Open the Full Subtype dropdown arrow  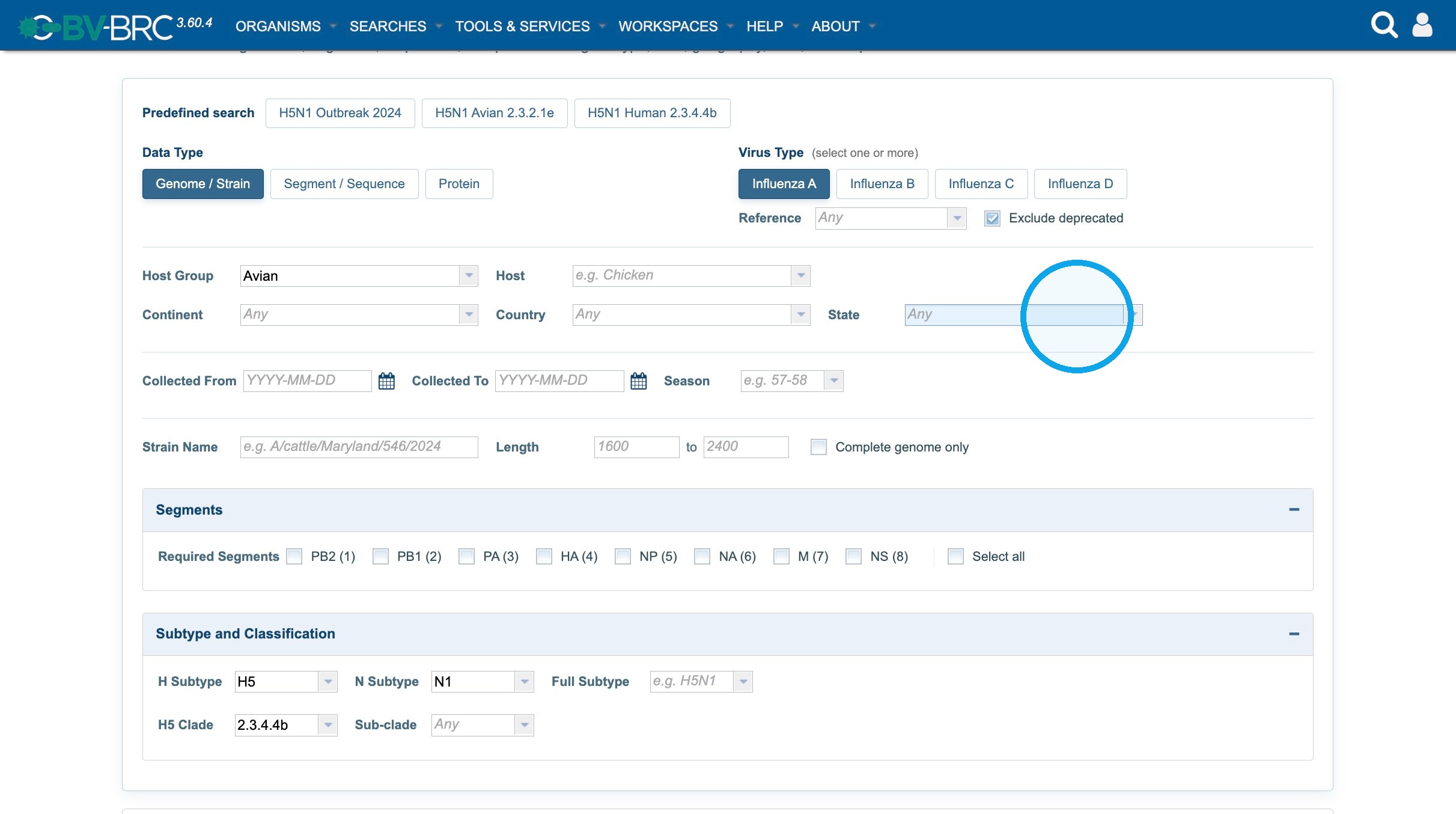click(x=743, y=682)
